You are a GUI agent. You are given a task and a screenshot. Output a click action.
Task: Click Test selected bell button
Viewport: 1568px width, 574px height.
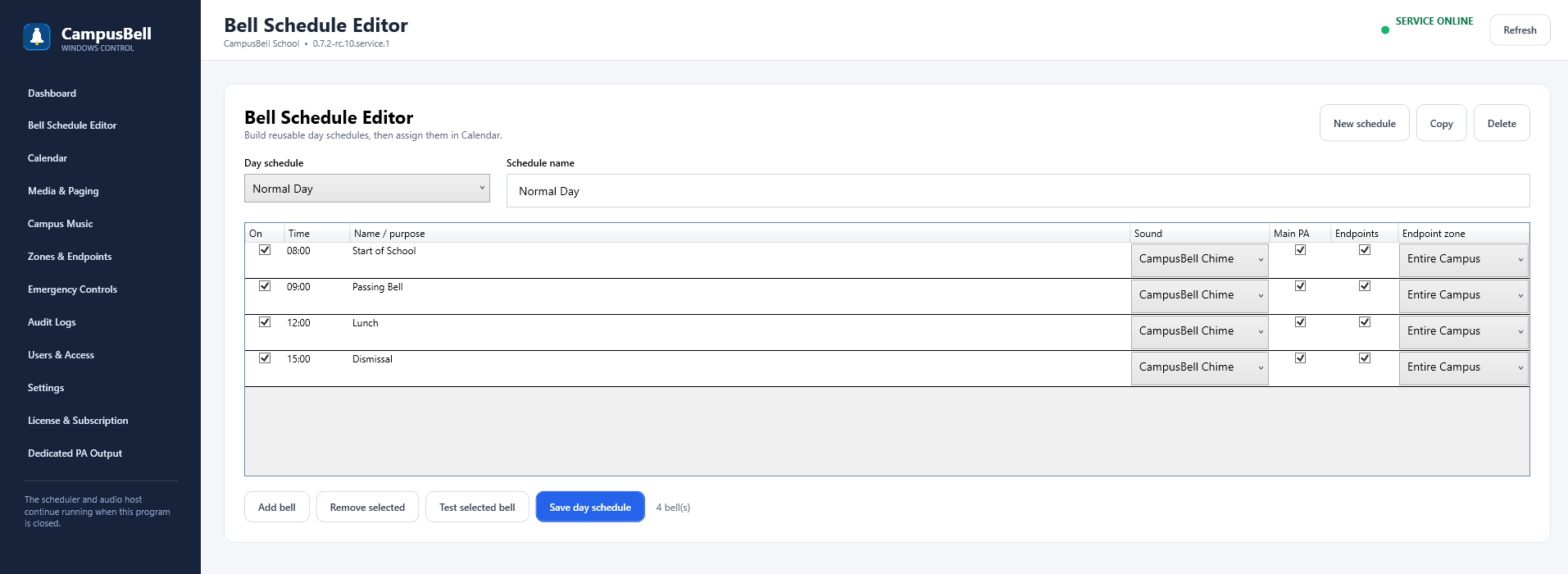point(477,507)
